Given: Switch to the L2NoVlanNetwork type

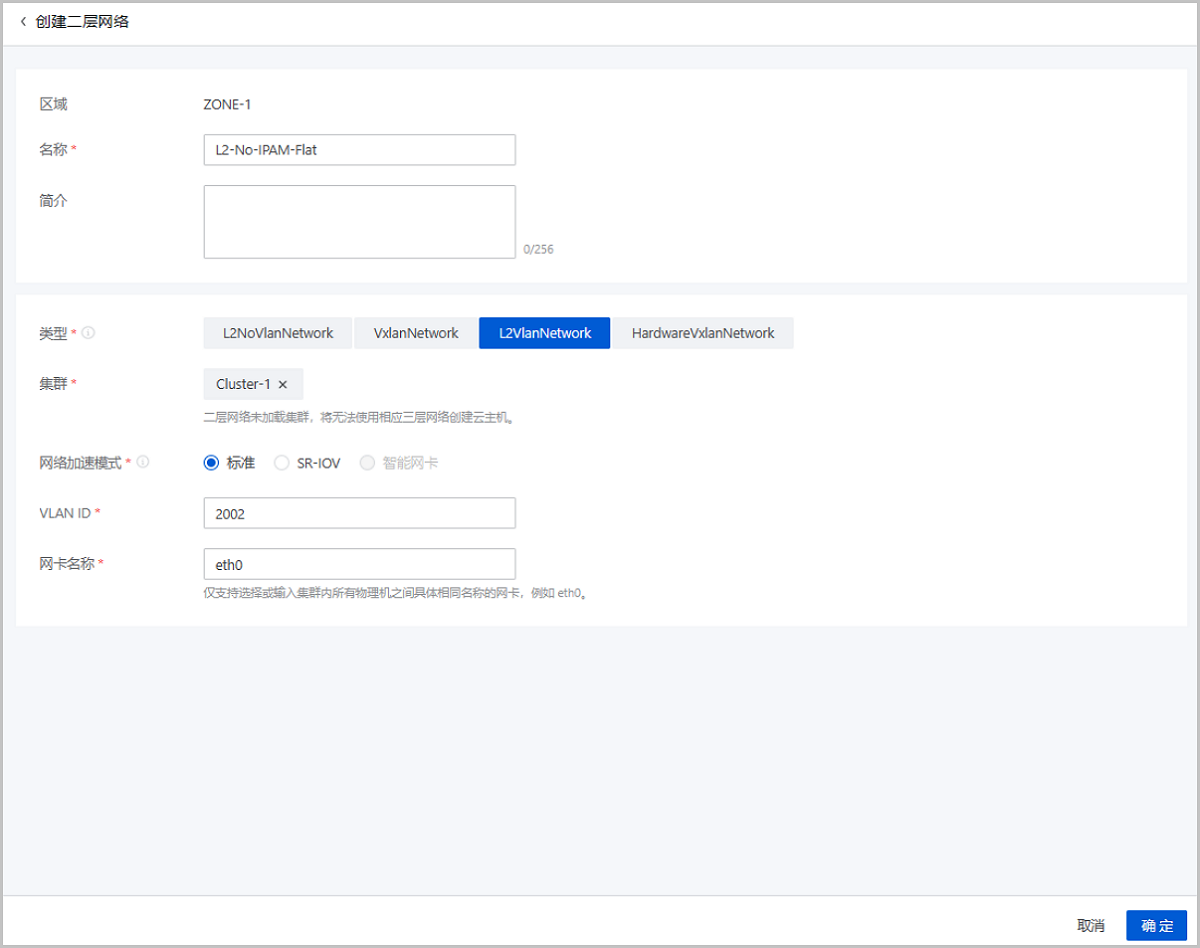Looking at the screenshot, I should pos(277,332).
